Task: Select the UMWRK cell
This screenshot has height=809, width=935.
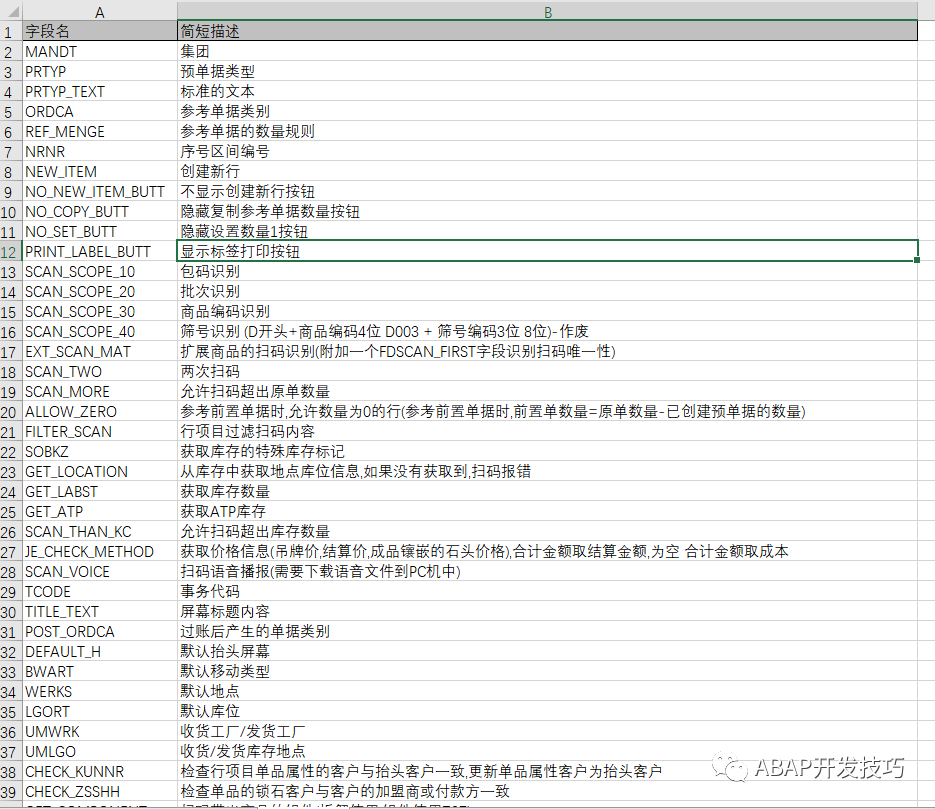Action: click(100, 731)
